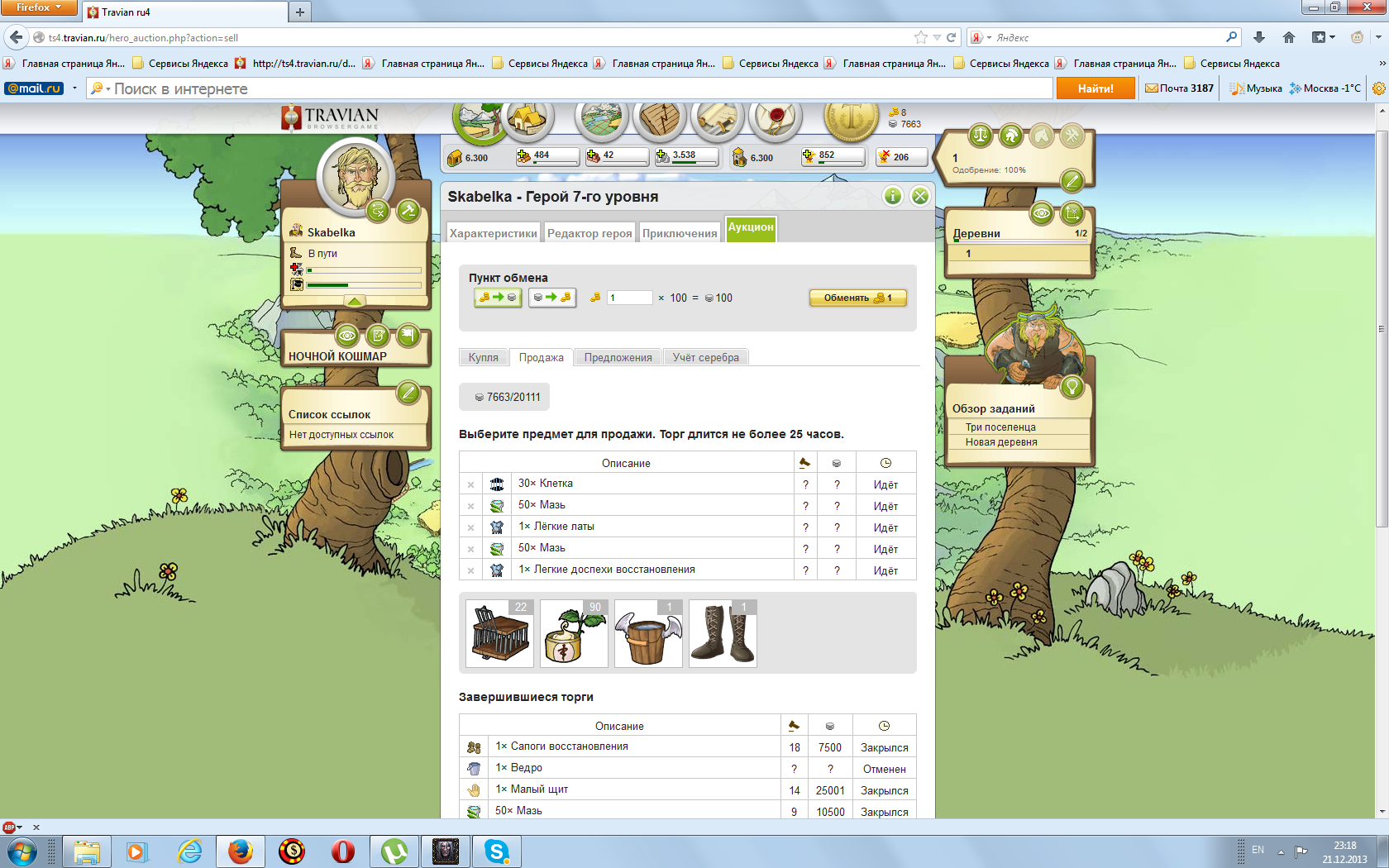The image size is (1389, 868).
Task: Open the marketplace scales icon
Action: [x=981, y=135]
